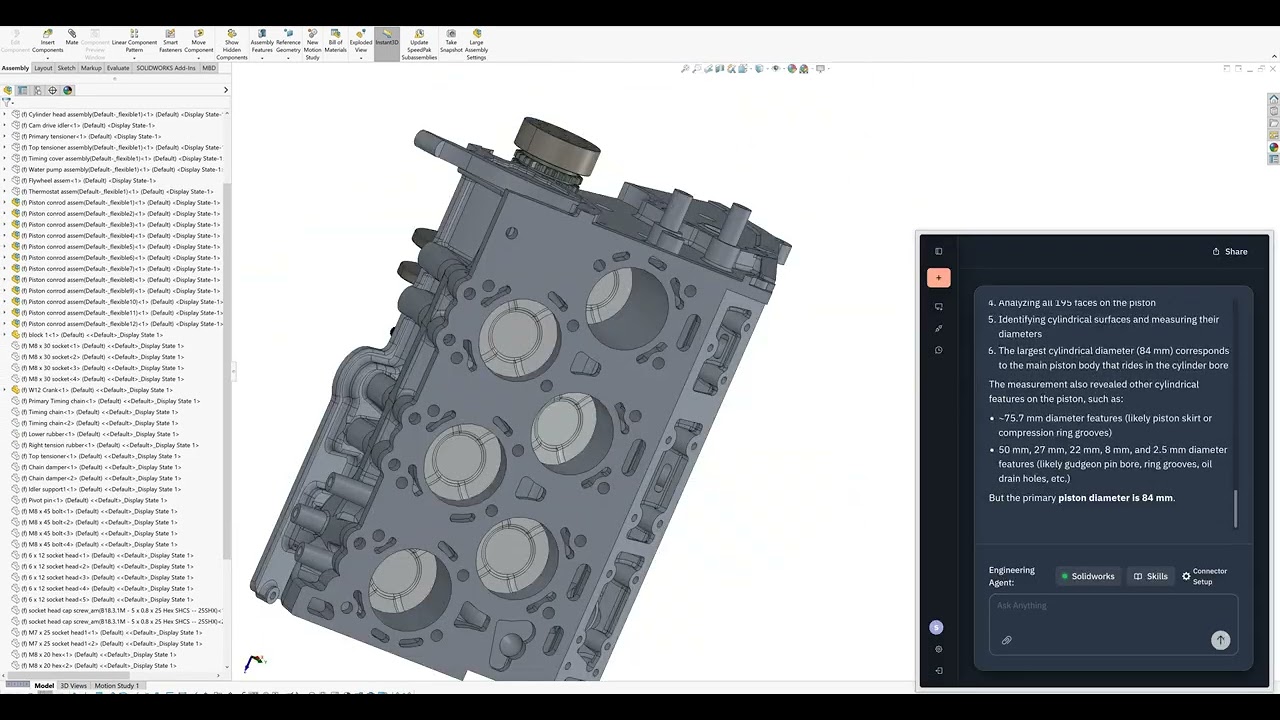
Task: Open SOLIDWORKS Resources home icon in task pane
Action: click(x=1274, y=99)
